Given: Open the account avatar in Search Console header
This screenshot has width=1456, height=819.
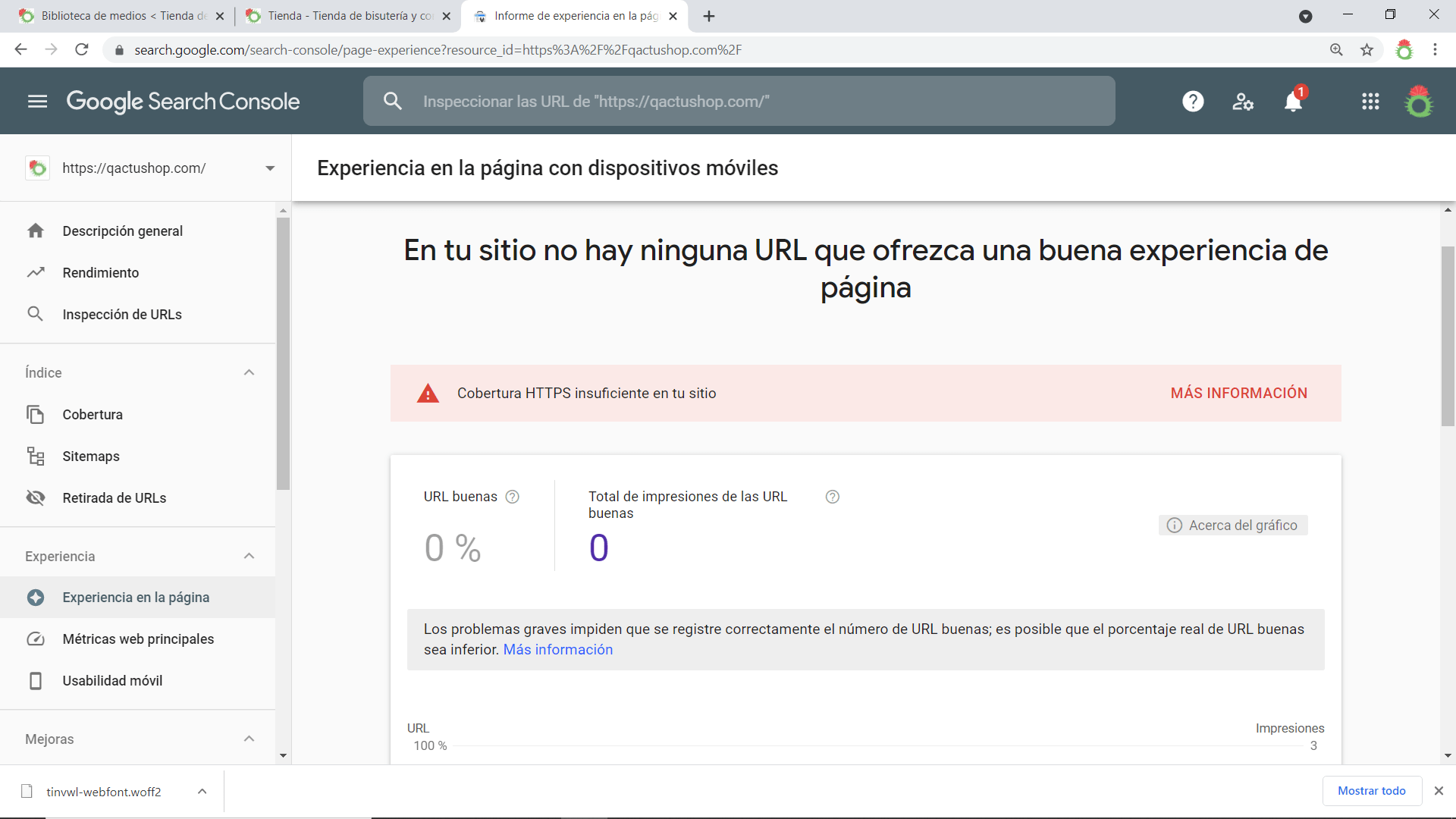Looking at the screenshot, I should 1418,101.
